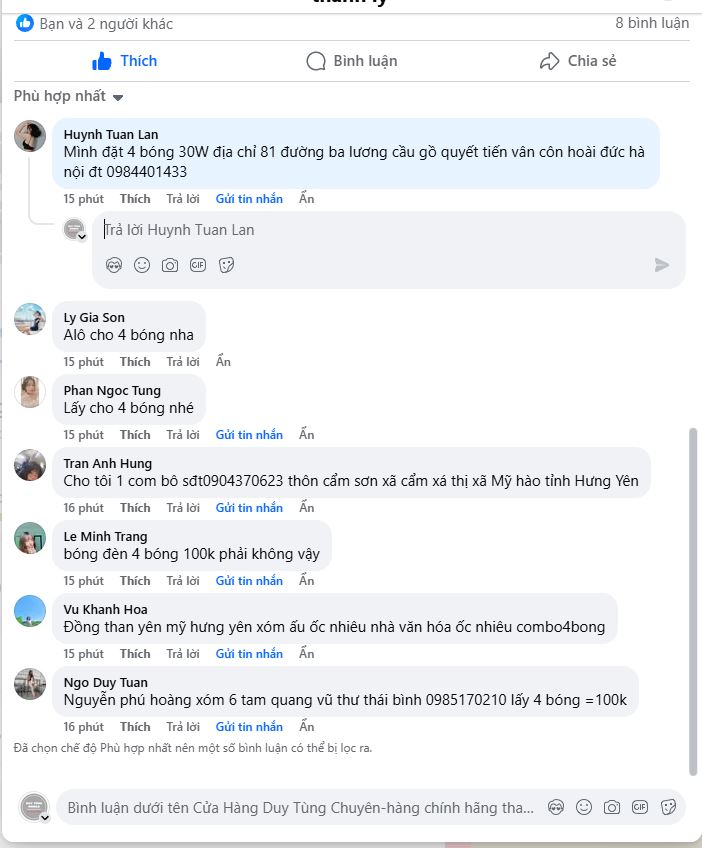Switch commenting identity next to reply box avatar

coord(82,237)
